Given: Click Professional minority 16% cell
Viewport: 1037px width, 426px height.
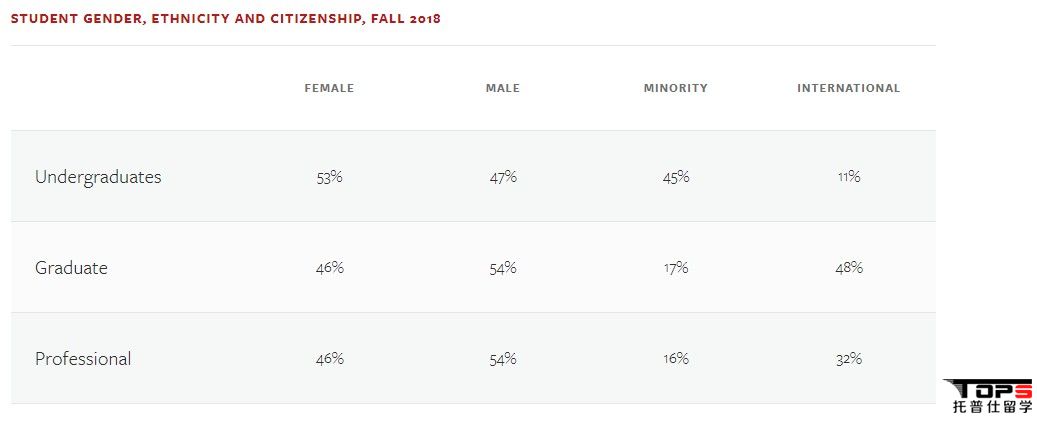Looking at the screenshot, I should point(676,359).
